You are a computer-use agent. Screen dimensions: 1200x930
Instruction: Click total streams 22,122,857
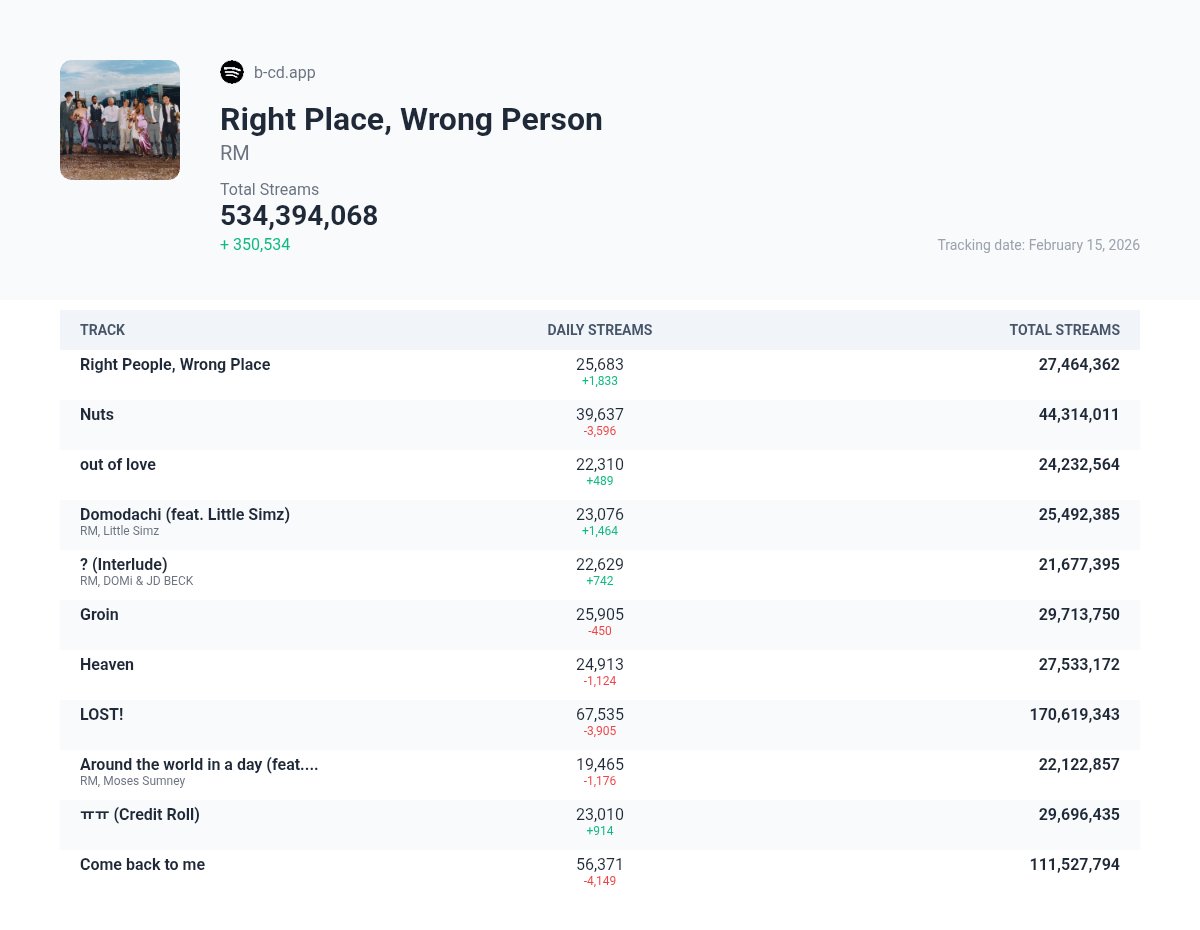click(x=1079, y=765)
